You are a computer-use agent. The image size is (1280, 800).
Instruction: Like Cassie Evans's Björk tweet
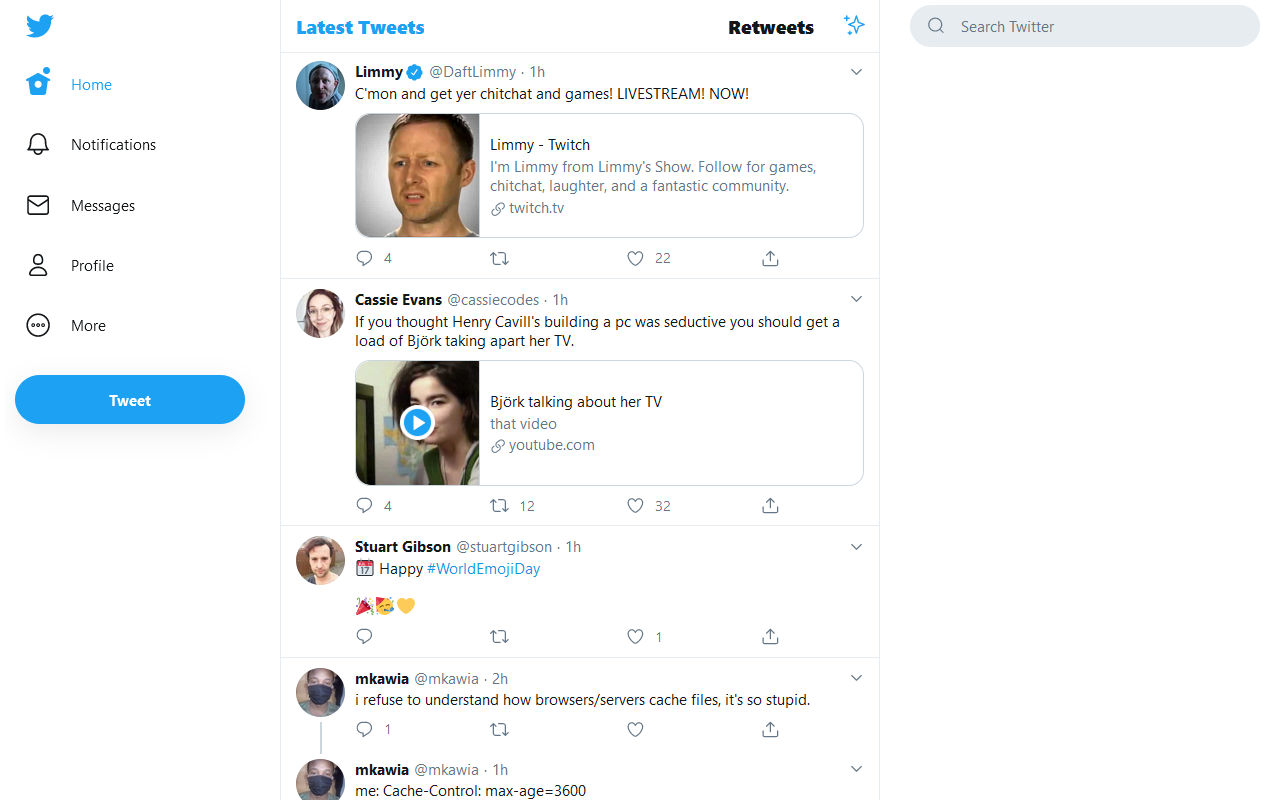(635, 505)
